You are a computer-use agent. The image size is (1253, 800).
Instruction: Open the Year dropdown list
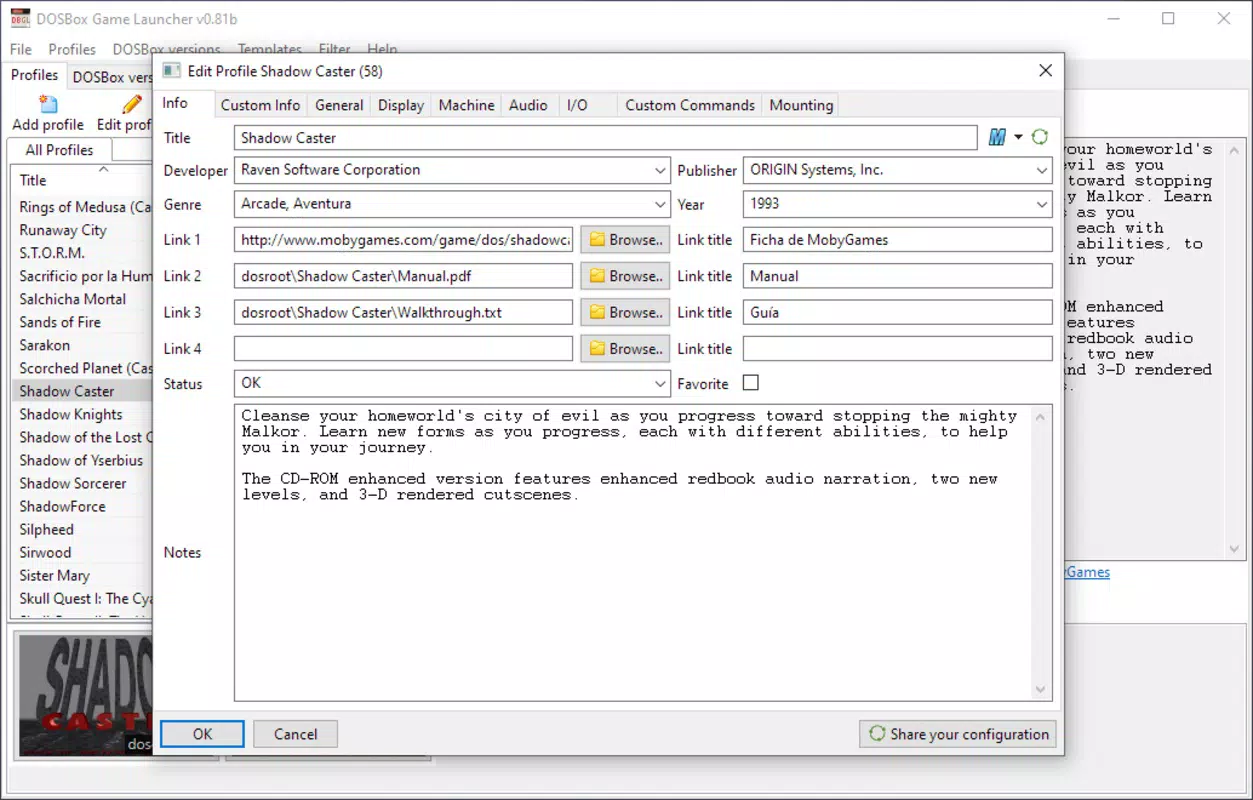(1042, 204)
